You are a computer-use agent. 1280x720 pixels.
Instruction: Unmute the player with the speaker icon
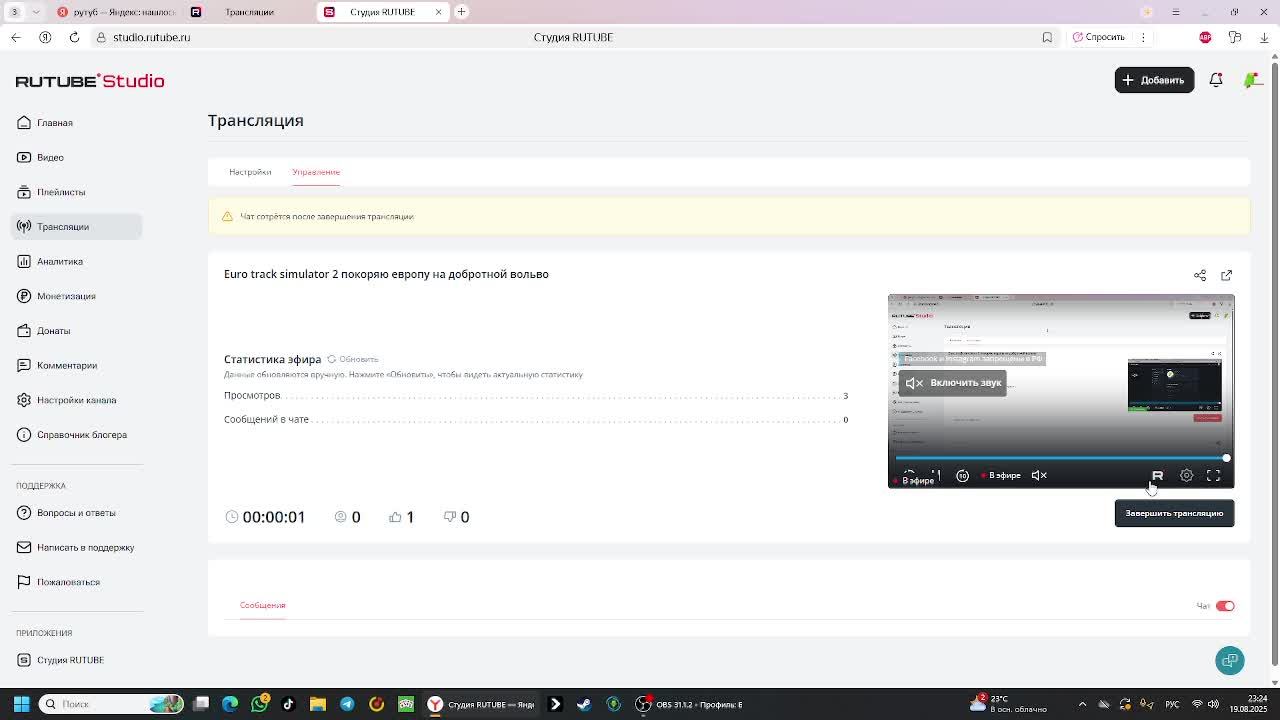[1039, 476]
